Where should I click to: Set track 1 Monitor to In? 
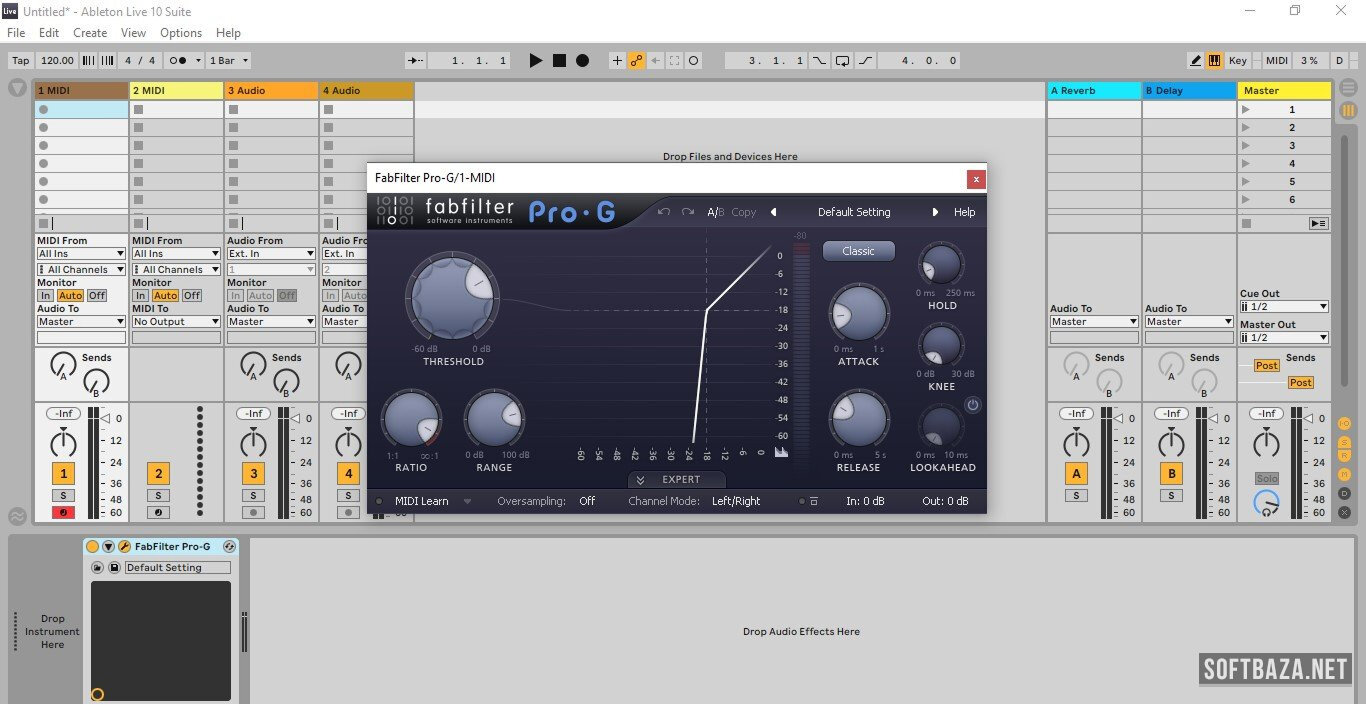click(45, 295)
